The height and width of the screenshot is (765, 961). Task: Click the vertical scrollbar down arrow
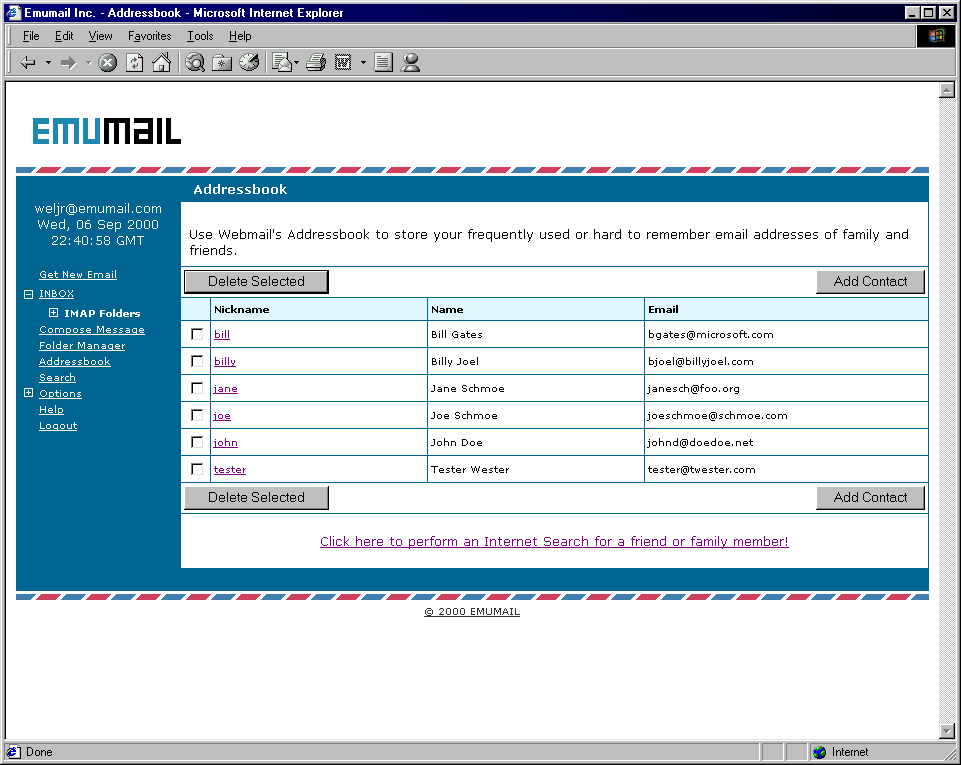click(947, 731)
